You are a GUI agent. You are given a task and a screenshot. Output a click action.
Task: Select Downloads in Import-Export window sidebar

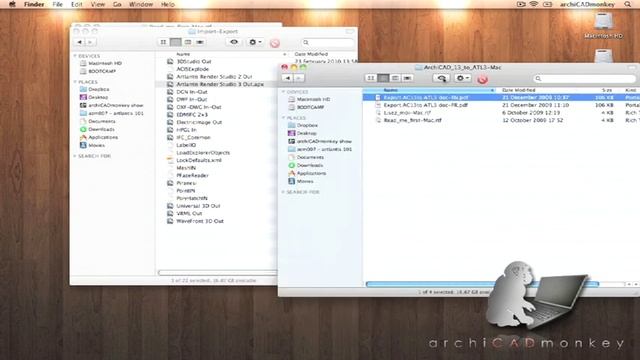click(101, 129)
